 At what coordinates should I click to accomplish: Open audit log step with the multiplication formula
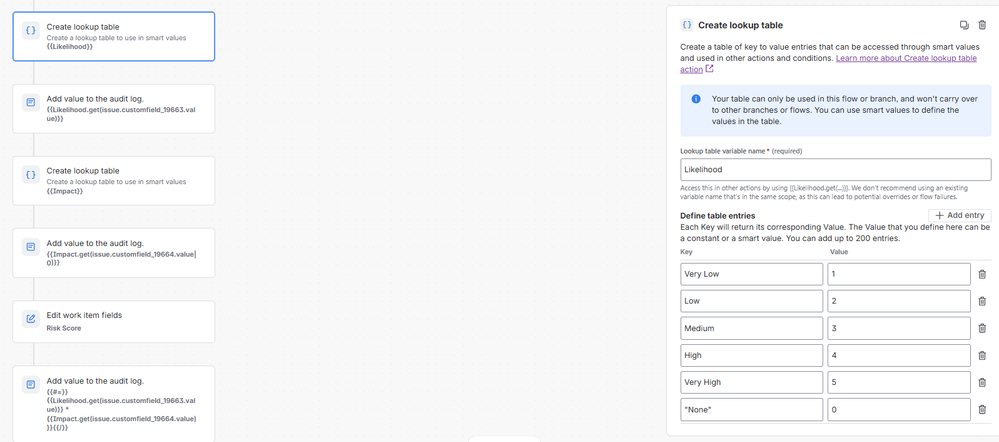(114, 404)
